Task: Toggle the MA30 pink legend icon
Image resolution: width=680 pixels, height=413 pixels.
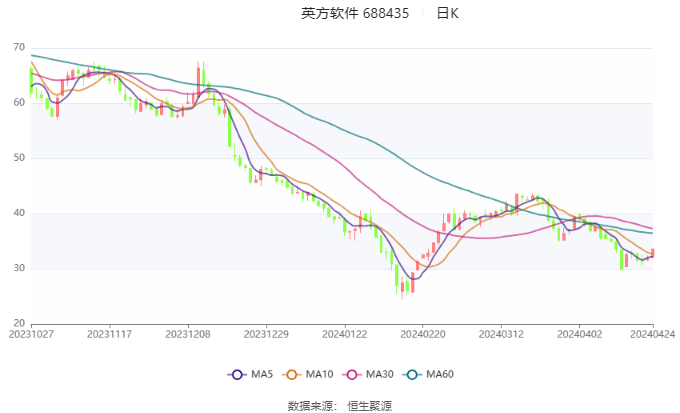Action: 352,374
